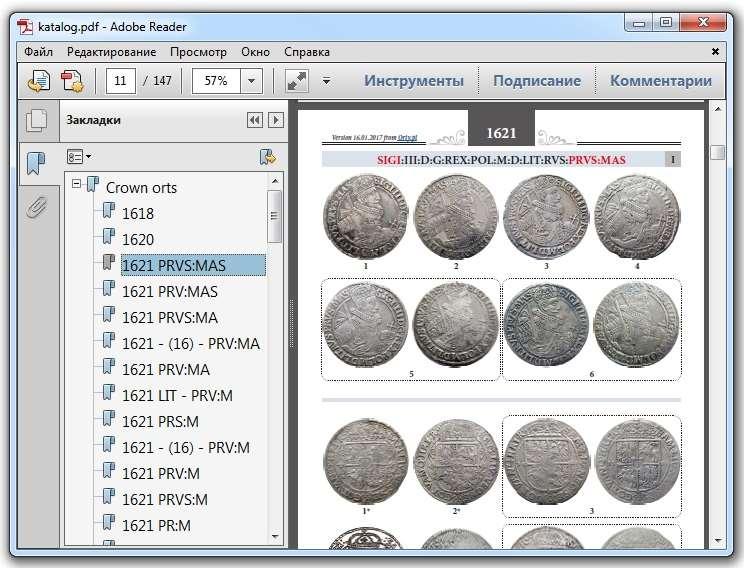Open the Инструменты pane
The height and width of the screenshot is (568, 744).
(414, 81)
